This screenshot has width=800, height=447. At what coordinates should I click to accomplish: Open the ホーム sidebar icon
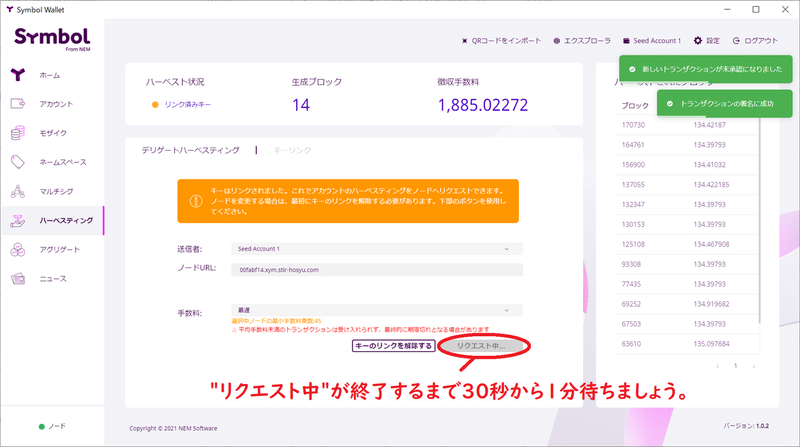click(18, 75)
